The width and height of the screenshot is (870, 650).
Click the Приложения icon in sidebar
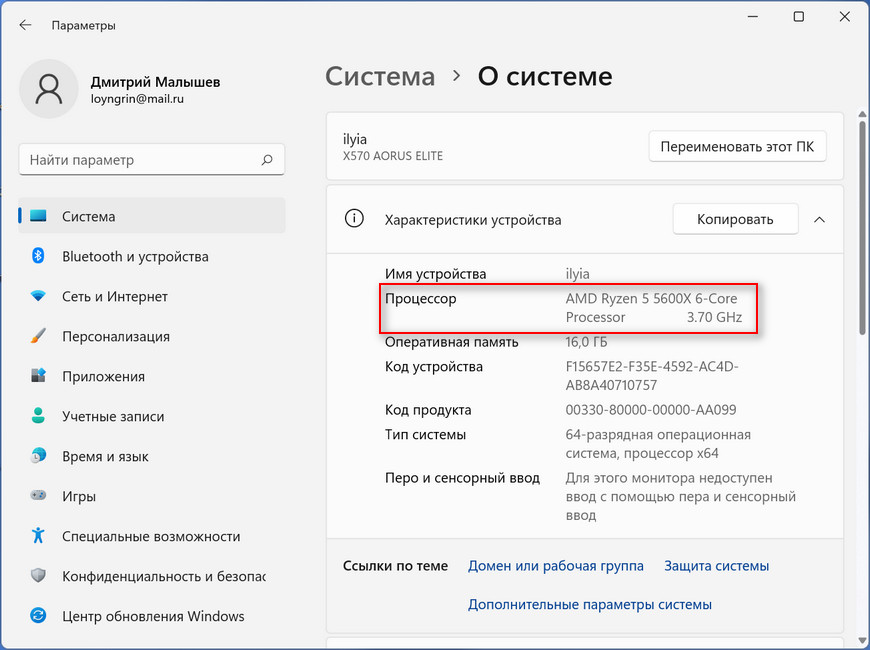38,376
